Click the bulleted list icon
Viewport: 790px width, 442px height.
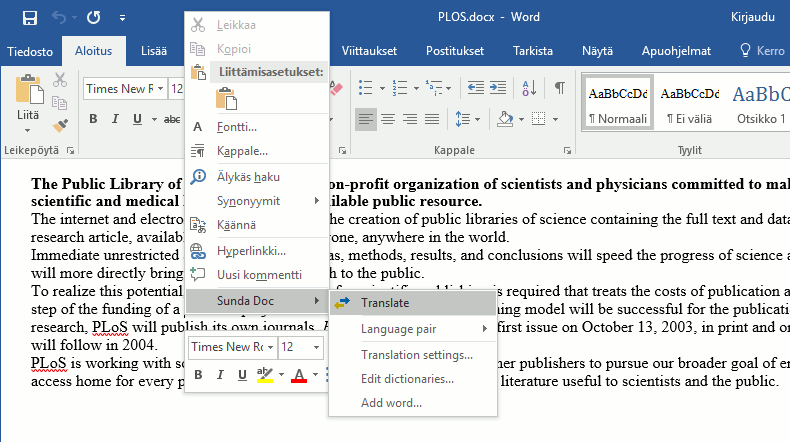click(x=366, y=88)
